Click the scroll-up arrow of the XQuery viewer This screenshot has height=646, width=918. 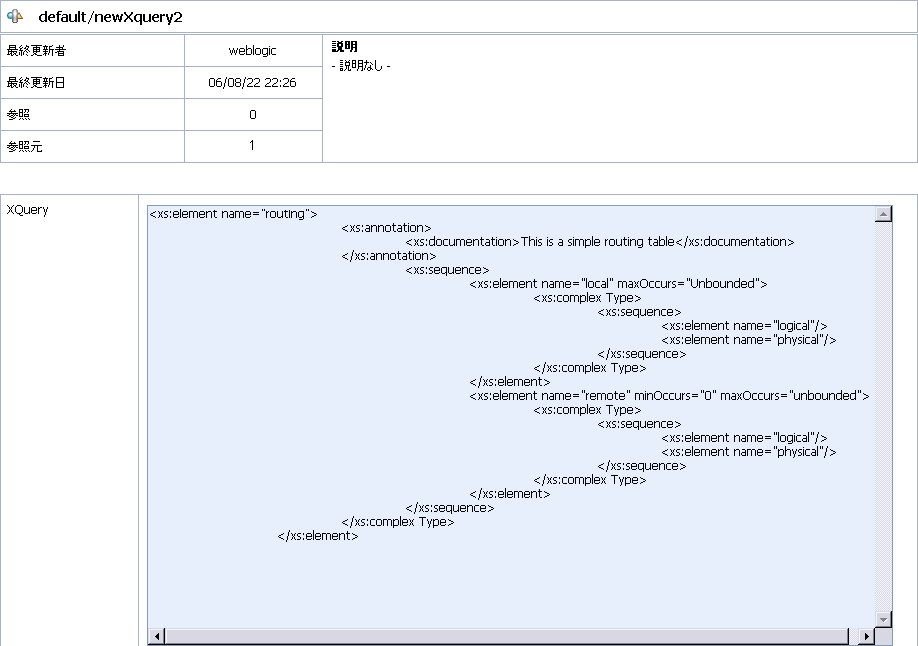[x=882, y=212]
